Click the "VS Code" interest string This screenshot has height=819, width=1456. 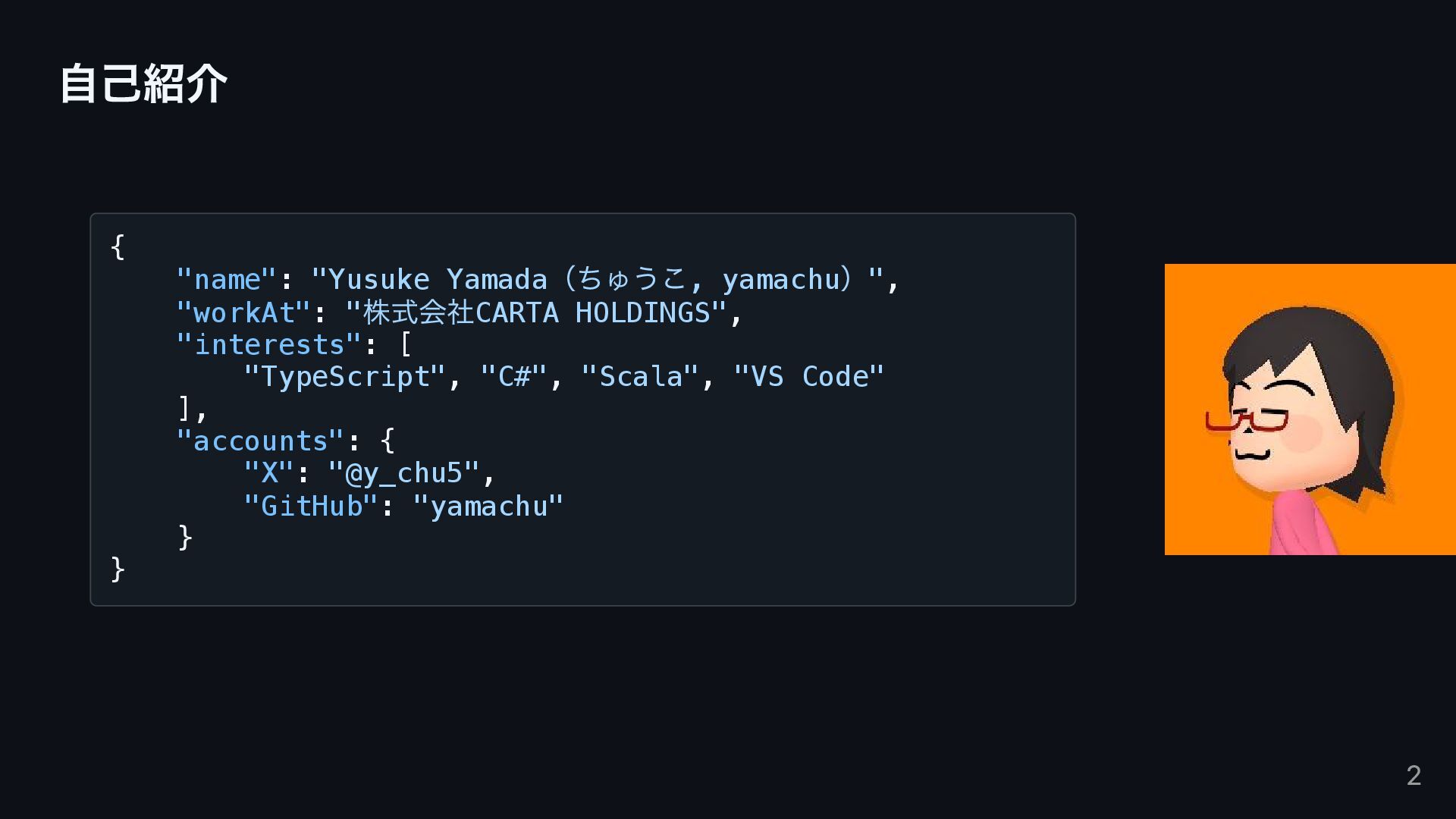[x=808, y=377]
